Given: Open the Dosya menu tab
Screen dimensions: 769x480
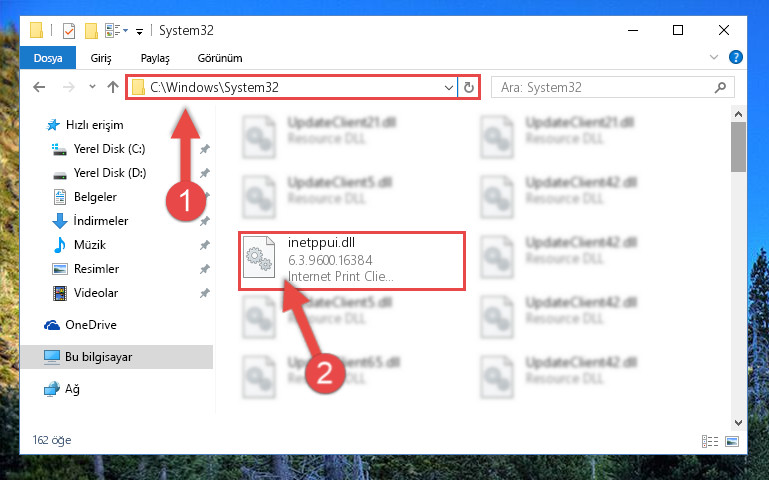Looking at the screenshot, I should point(48,58).
